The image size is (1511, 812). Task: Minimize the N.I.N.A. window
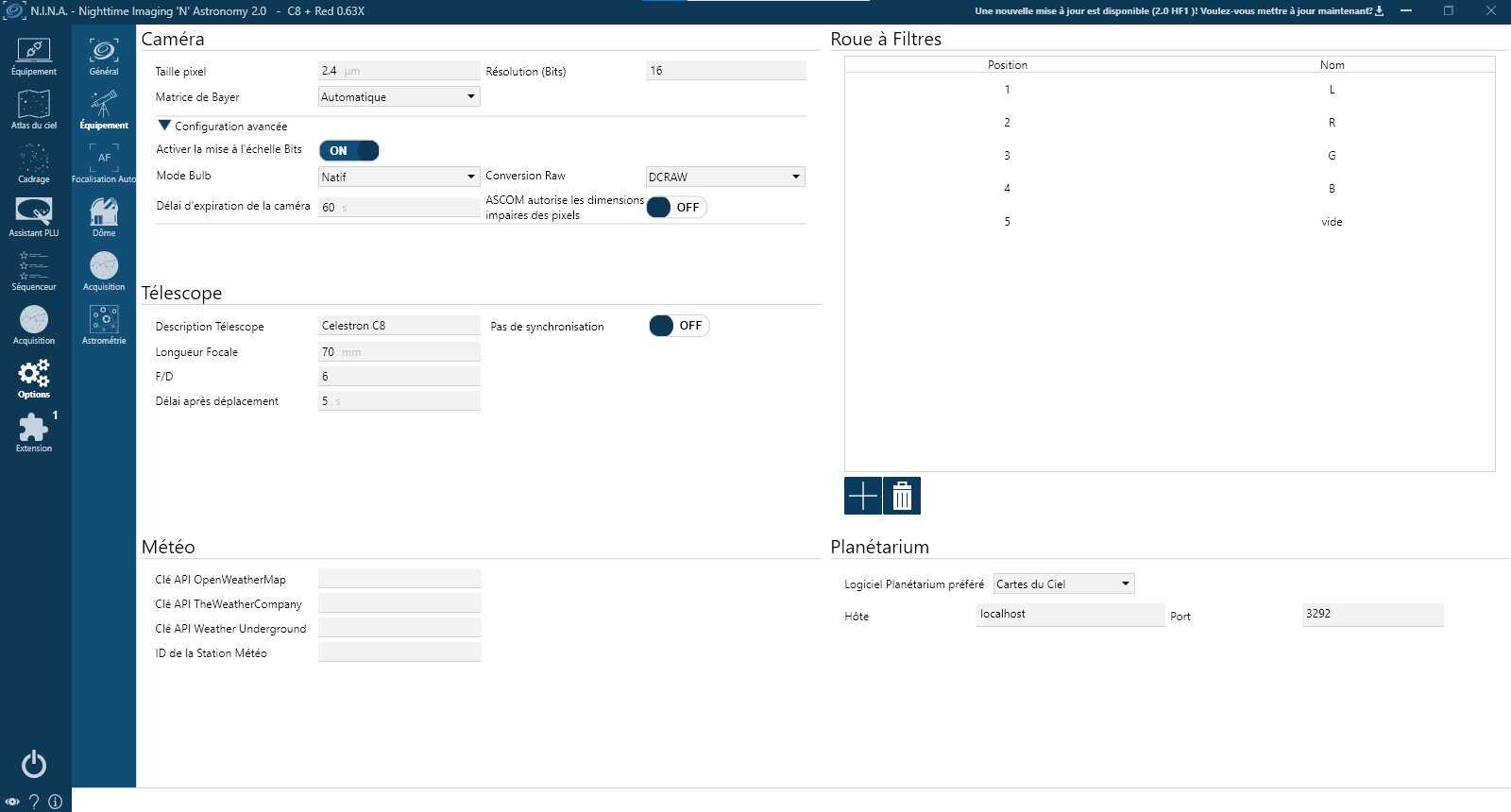[1406, 11]
